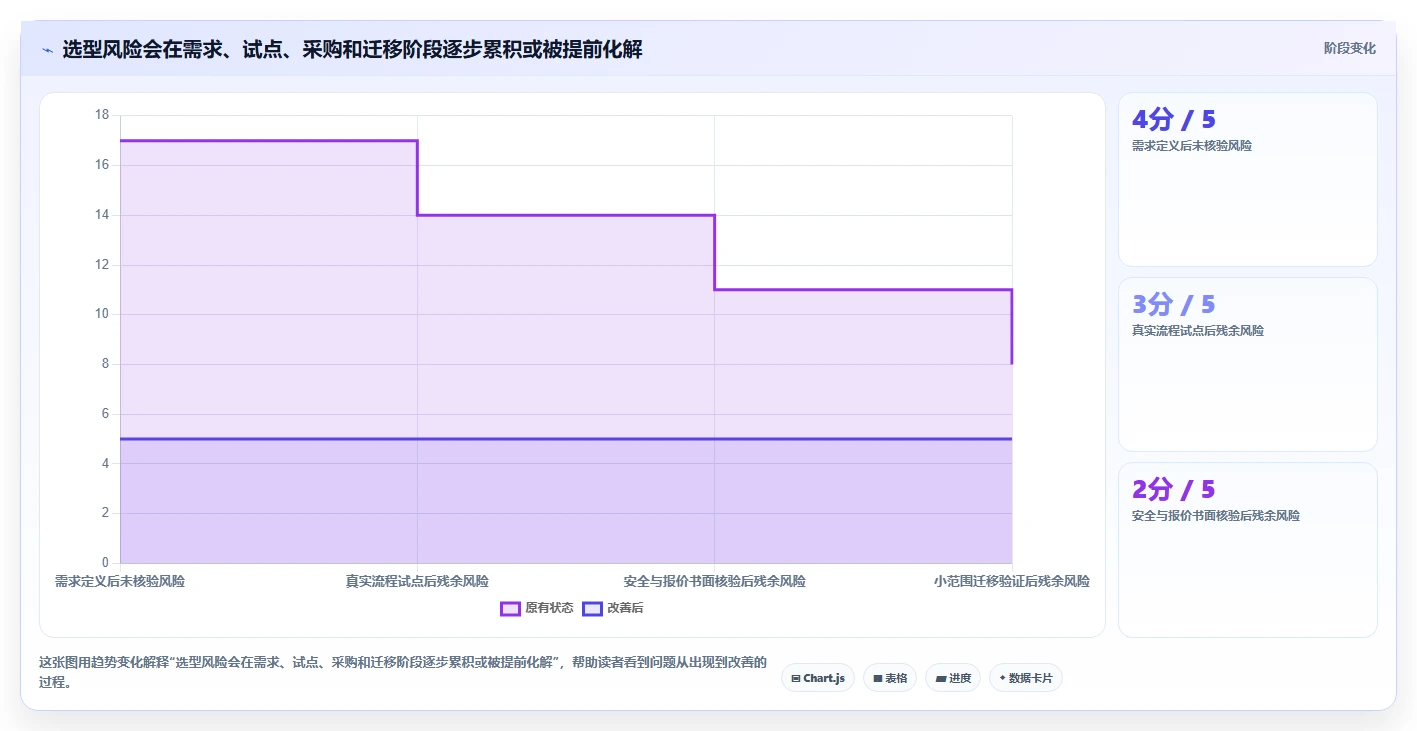1417x731 pixels.
Task: Click the y-axis value 18
Action: pyautogui.click(x=101, y=115)
